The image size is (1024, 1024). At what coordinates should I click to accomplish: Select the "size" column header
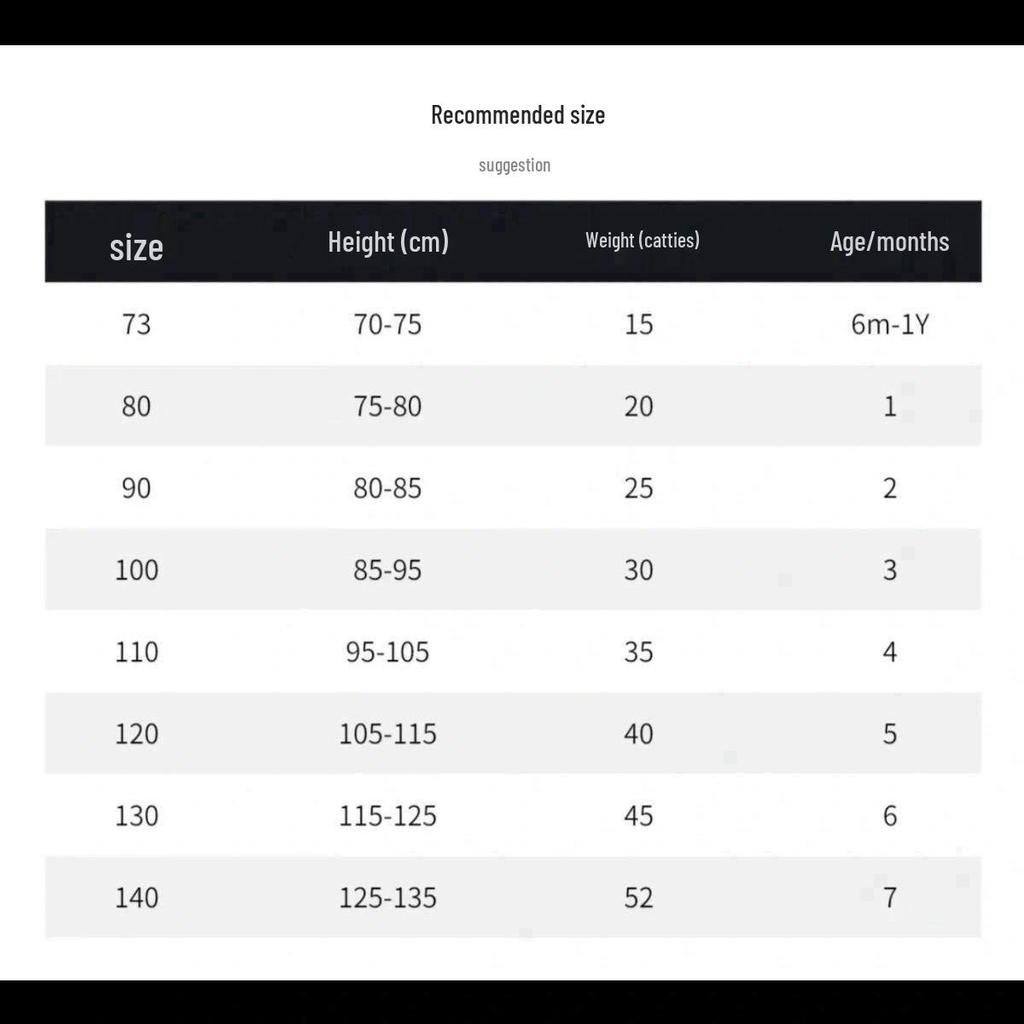coord(136,246)
